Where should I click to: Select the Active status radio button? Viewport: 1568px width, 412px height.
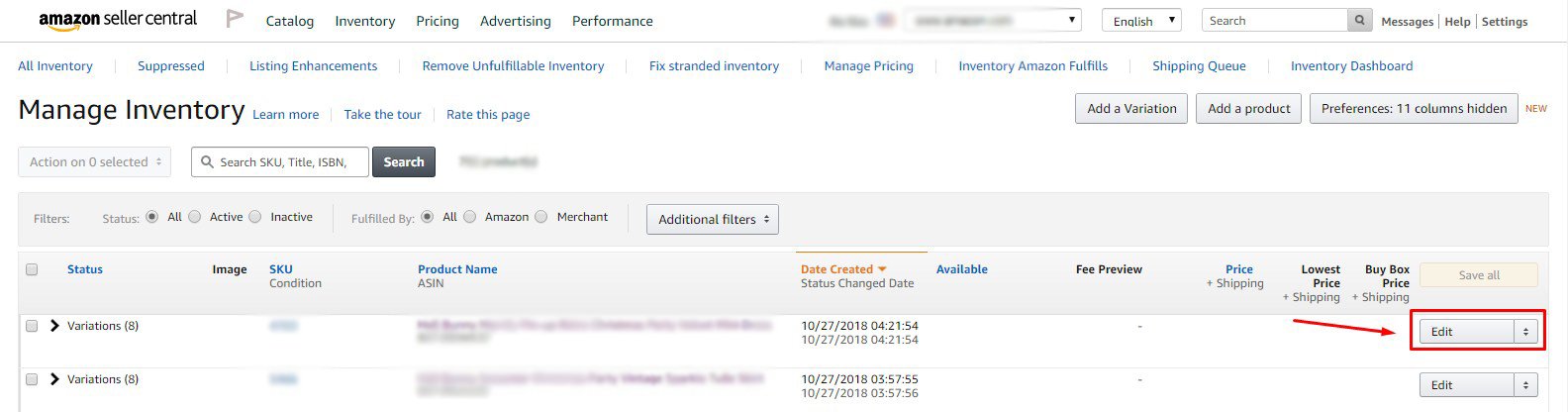point(195,217)
